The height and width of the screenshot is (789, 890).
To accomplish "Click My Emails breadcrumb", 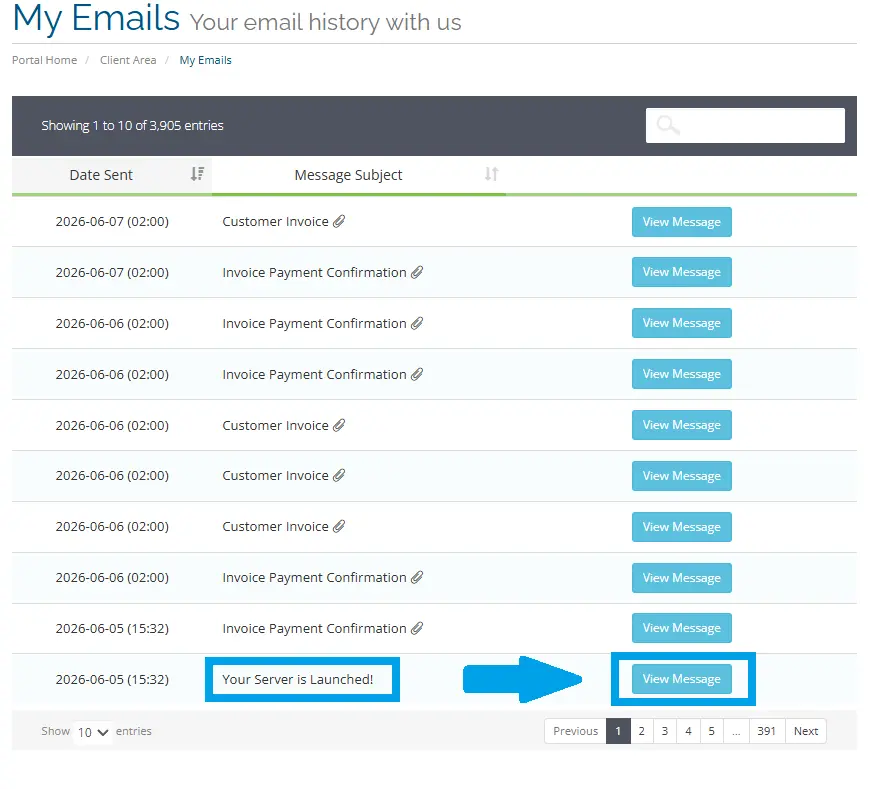I will click(205, 60).
